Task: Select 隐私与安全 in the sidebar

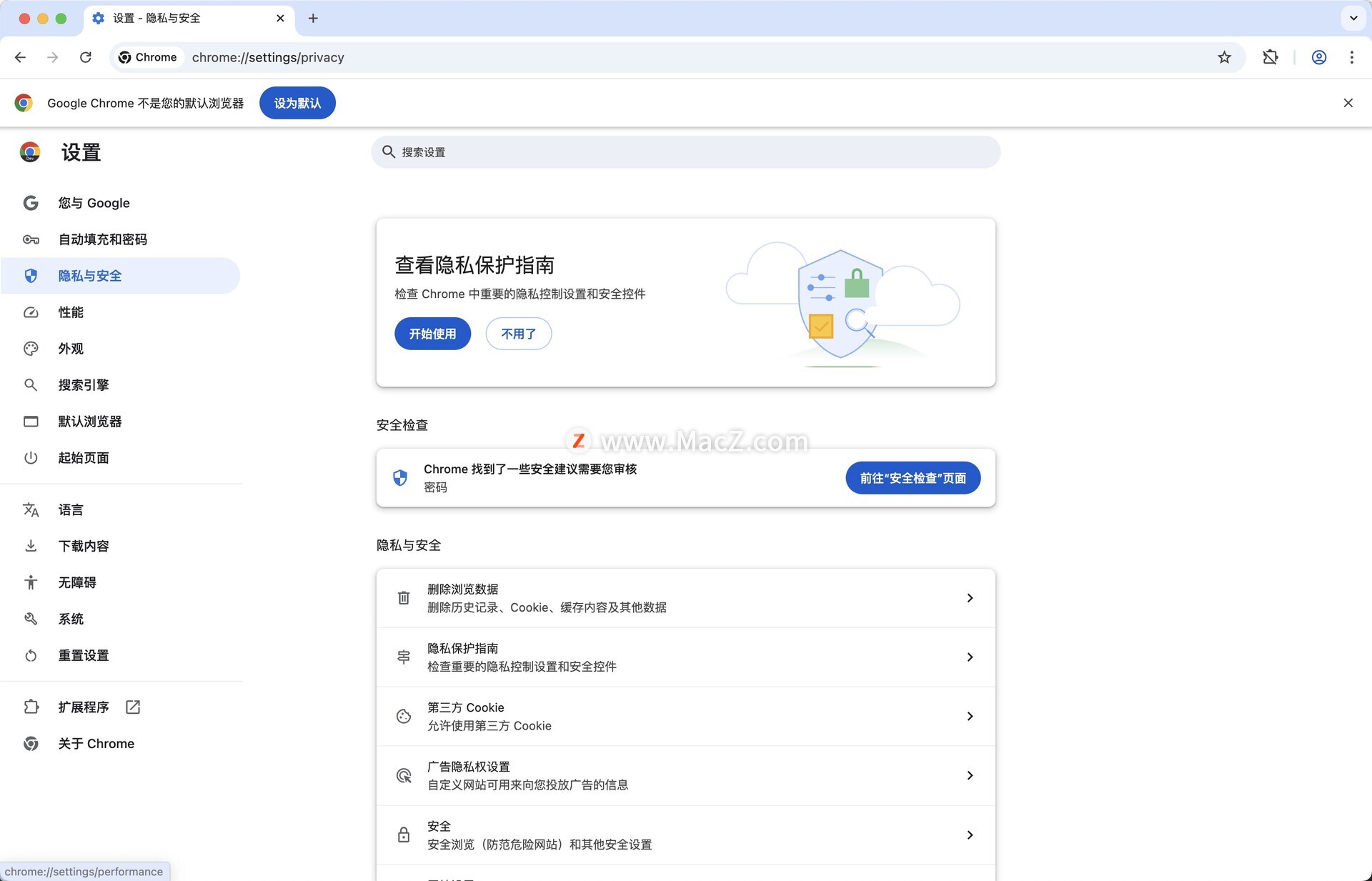Action: (120, 276)
